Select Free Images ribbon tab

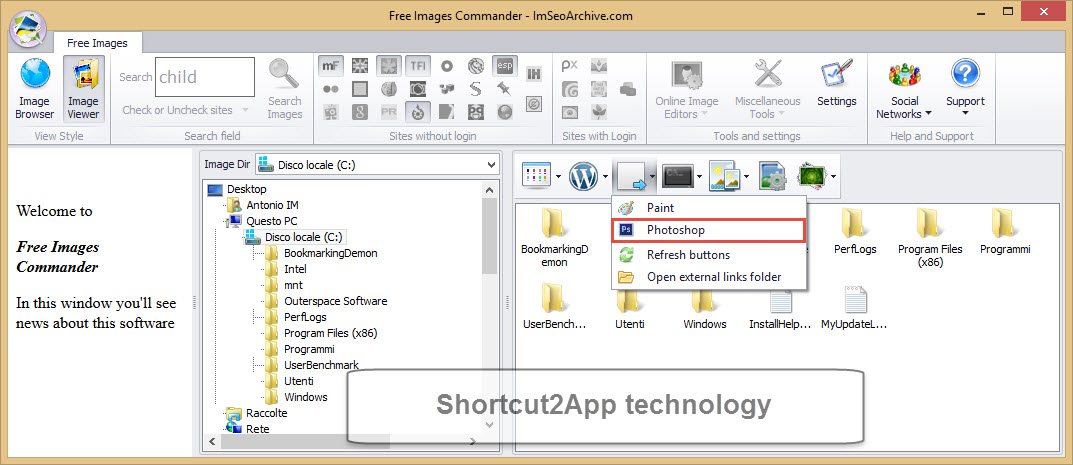click(x=97, y=43)
